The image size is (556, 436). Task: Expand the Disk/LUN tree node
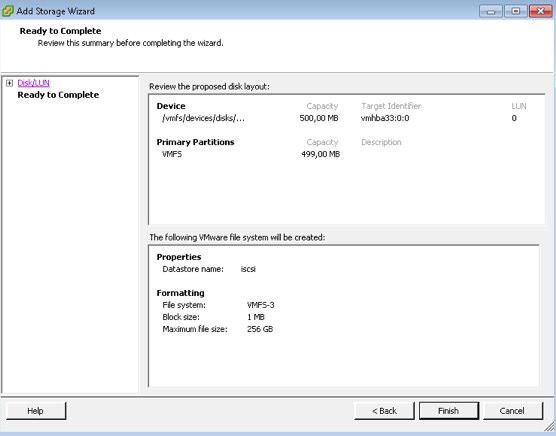(10, 83)
